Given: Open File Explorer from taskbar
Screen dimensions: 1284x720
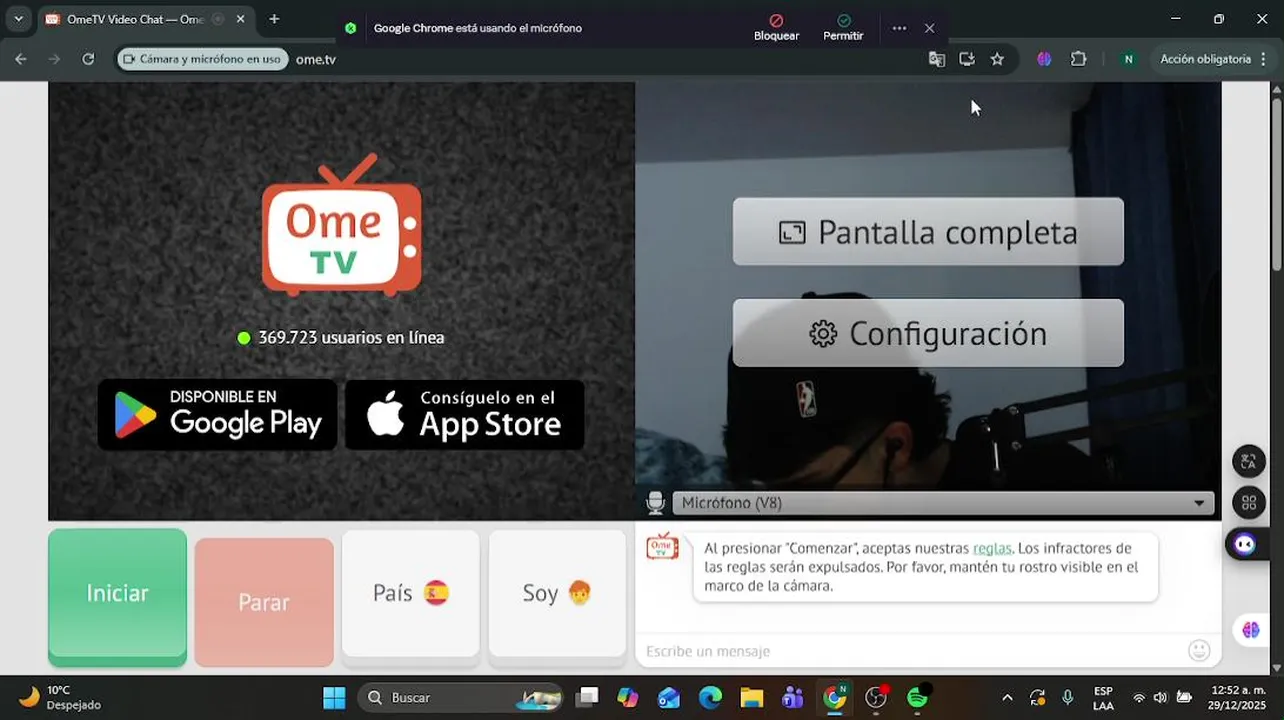Looking at the screenshot, I should tap(751, 697).
